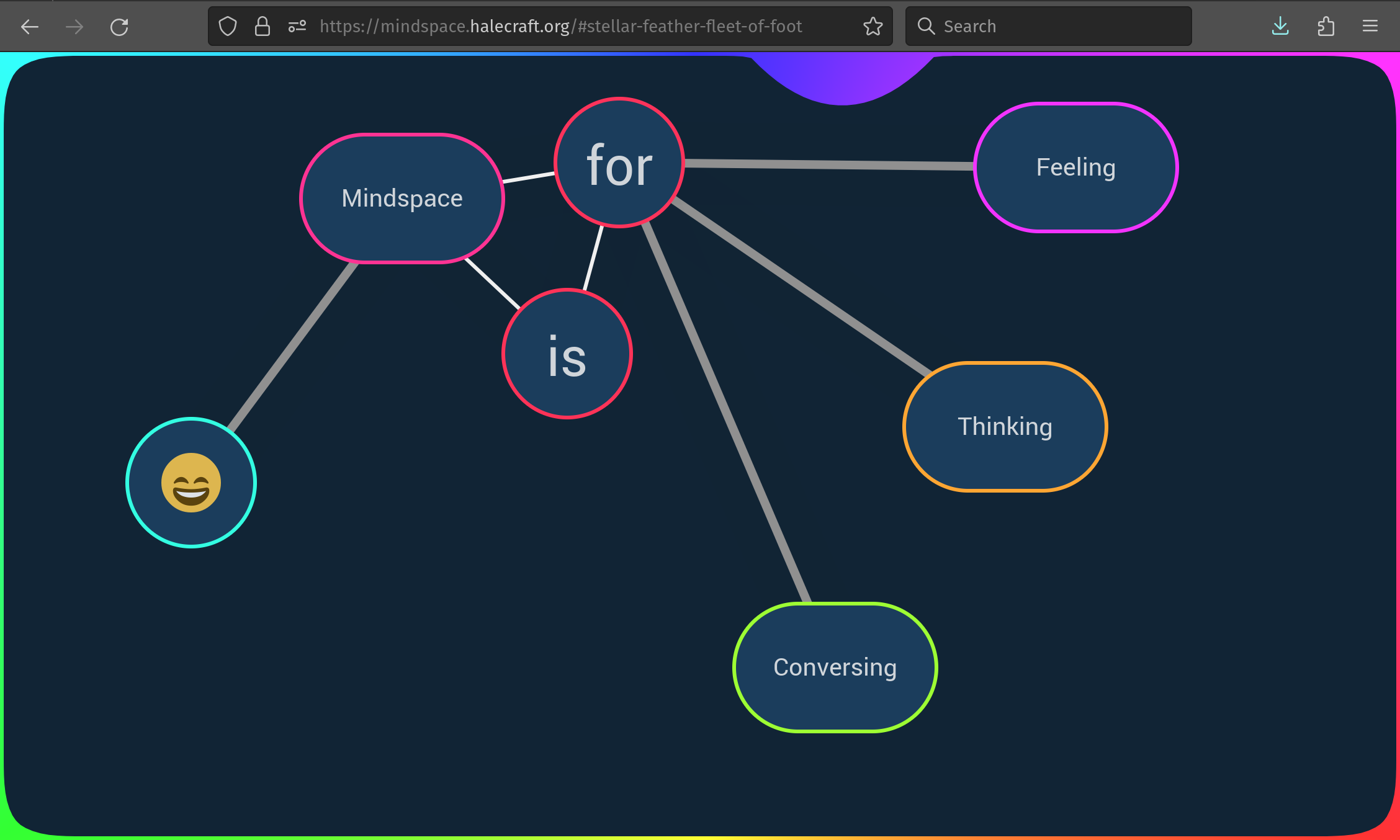Click the "is" circle node
This screenshot has height=840, width=1400.
[567, 354]
